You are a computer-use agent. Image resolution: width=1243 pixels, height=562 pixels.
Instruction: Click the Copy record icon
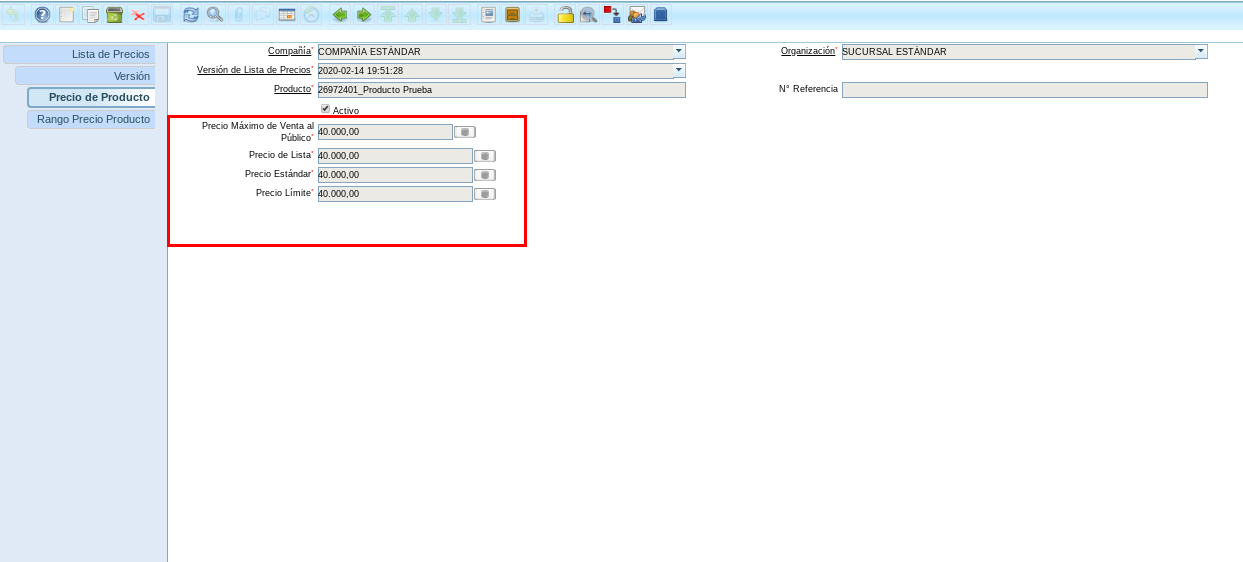pos(91,15)
